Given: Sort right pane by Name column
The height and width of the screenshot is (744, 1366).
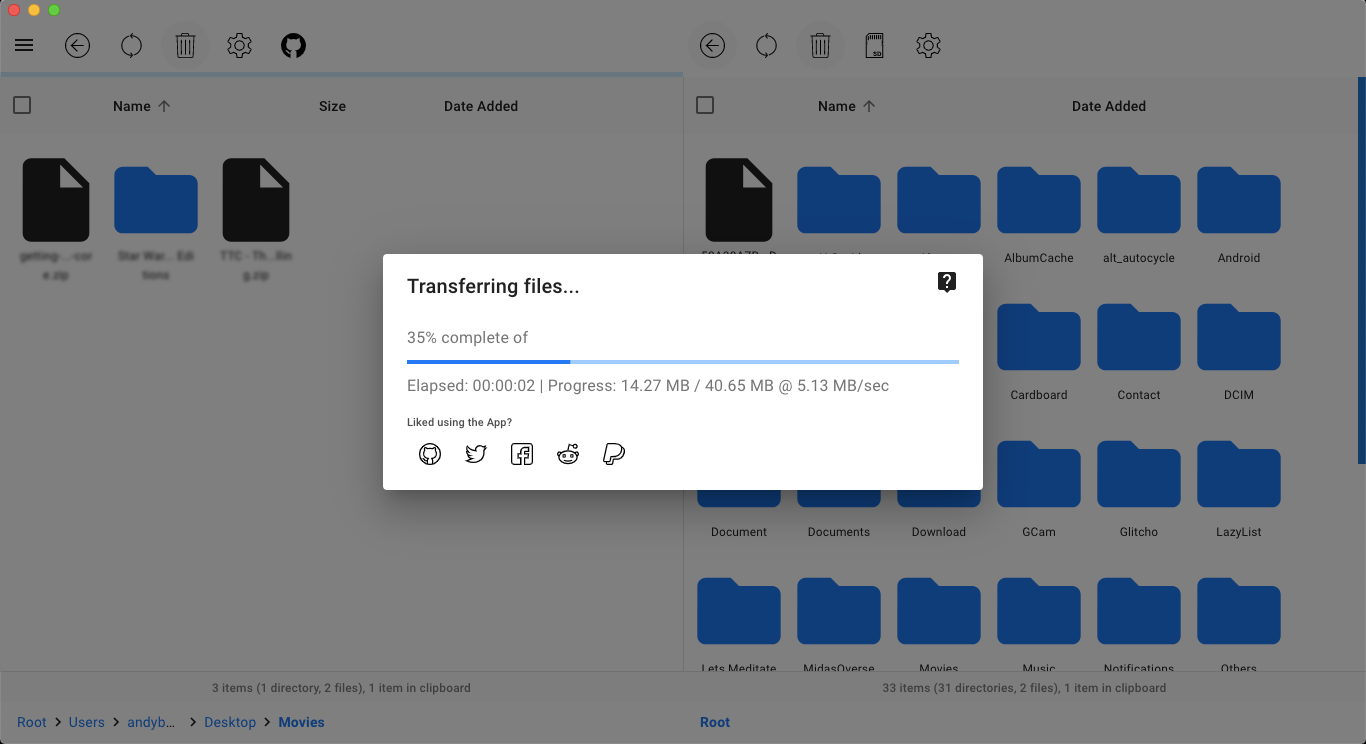Looking at the screenshot, I should (837, 106).
